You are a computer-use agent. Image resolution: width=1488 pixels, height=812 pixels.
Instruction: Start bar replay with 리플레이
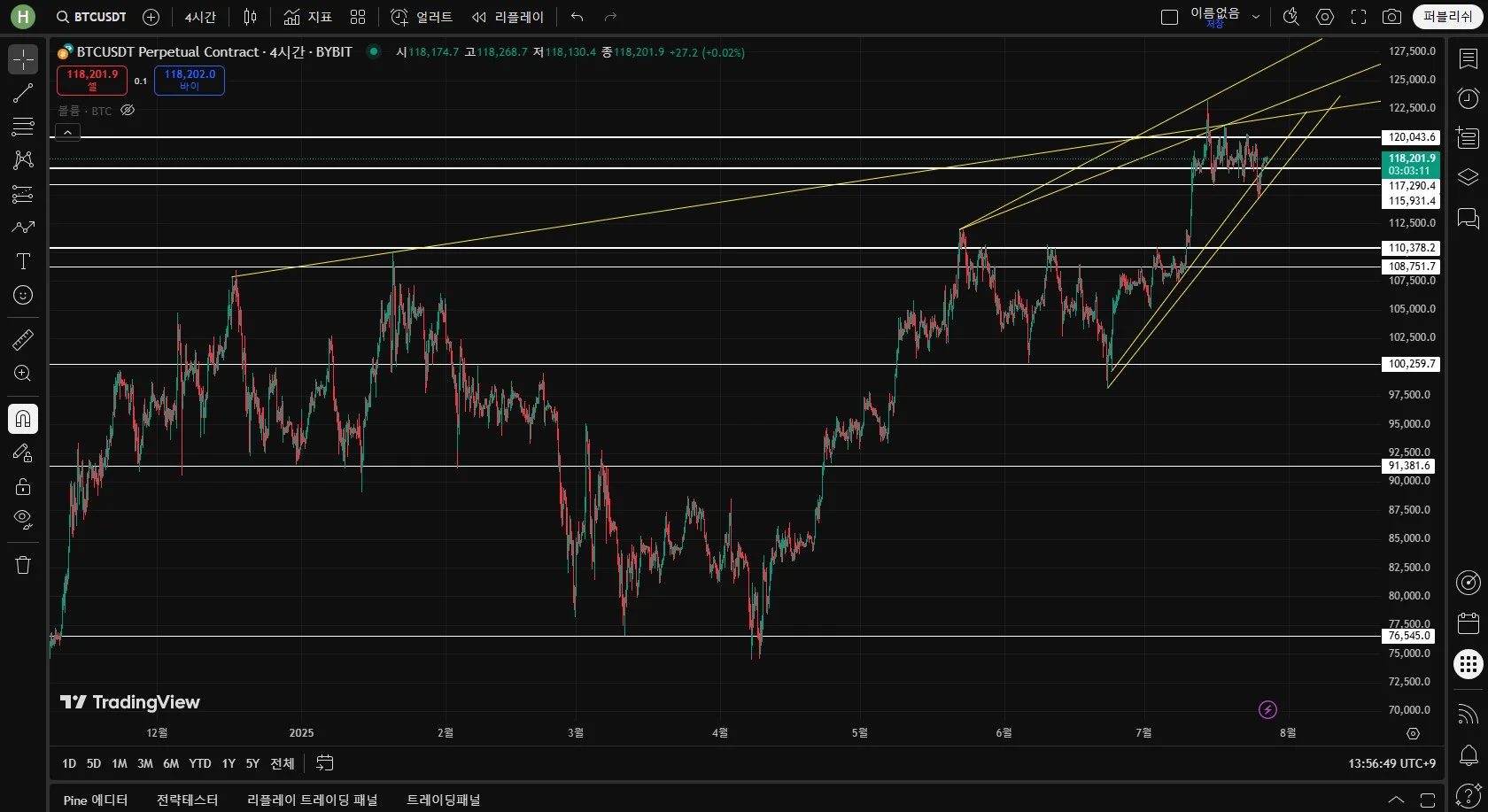pos(508,17)
